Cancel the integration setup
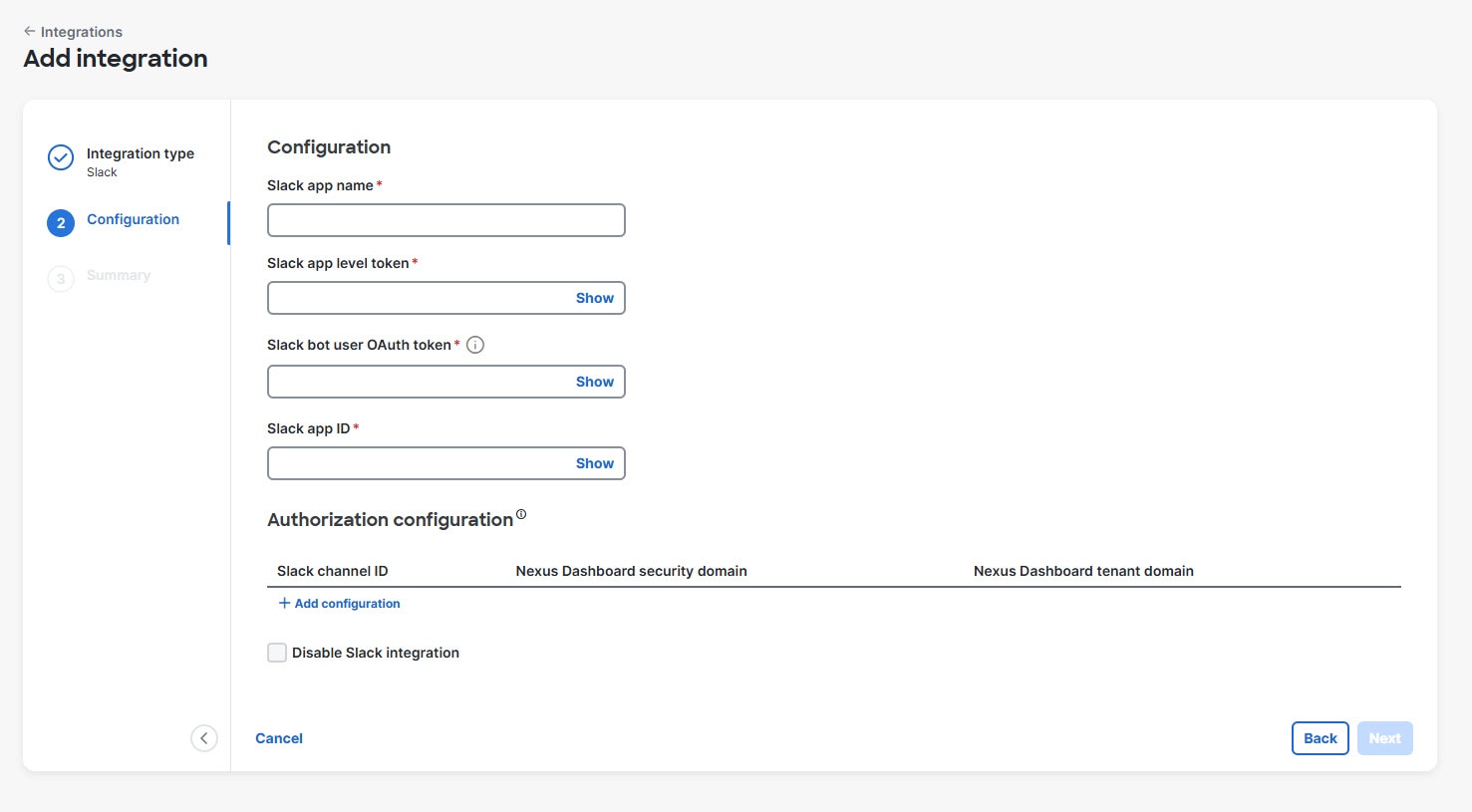 [278, 737]
